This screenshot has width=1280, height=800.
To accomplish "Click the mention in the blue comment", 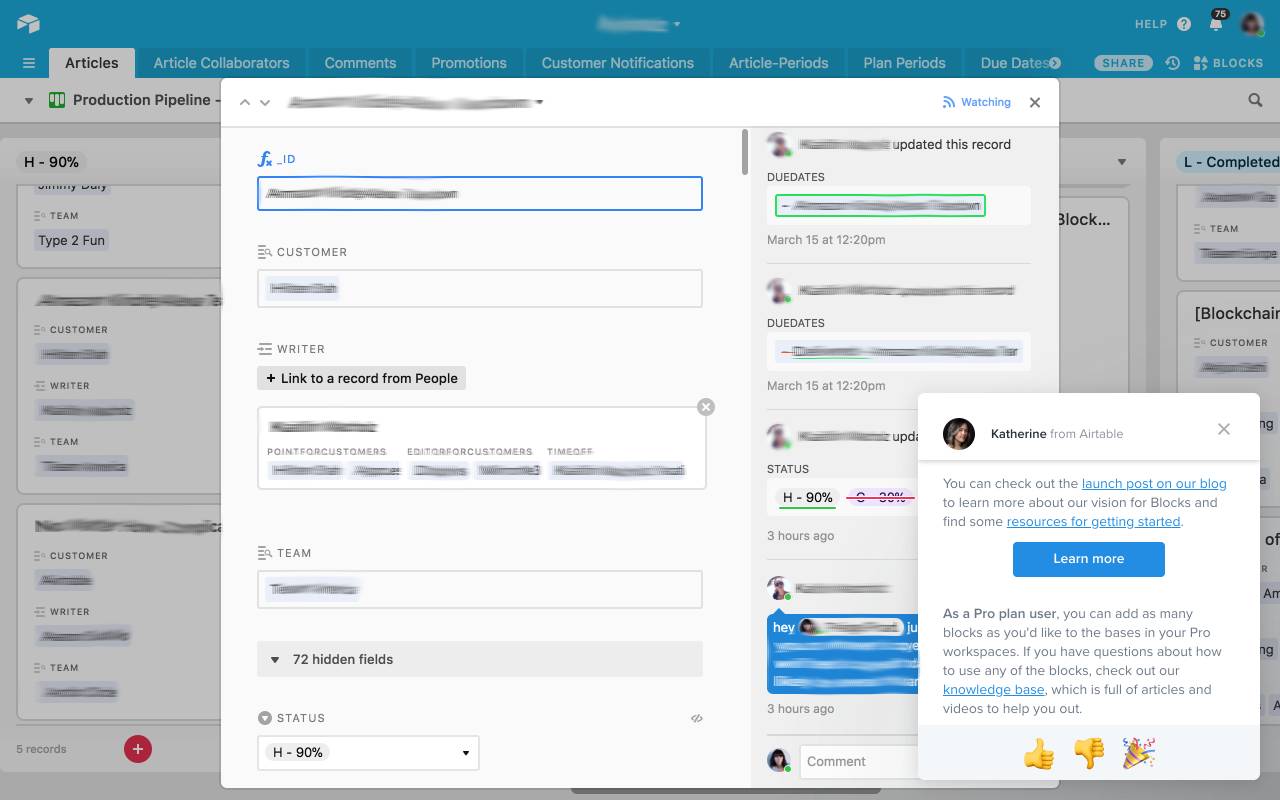I will (851, 627).
